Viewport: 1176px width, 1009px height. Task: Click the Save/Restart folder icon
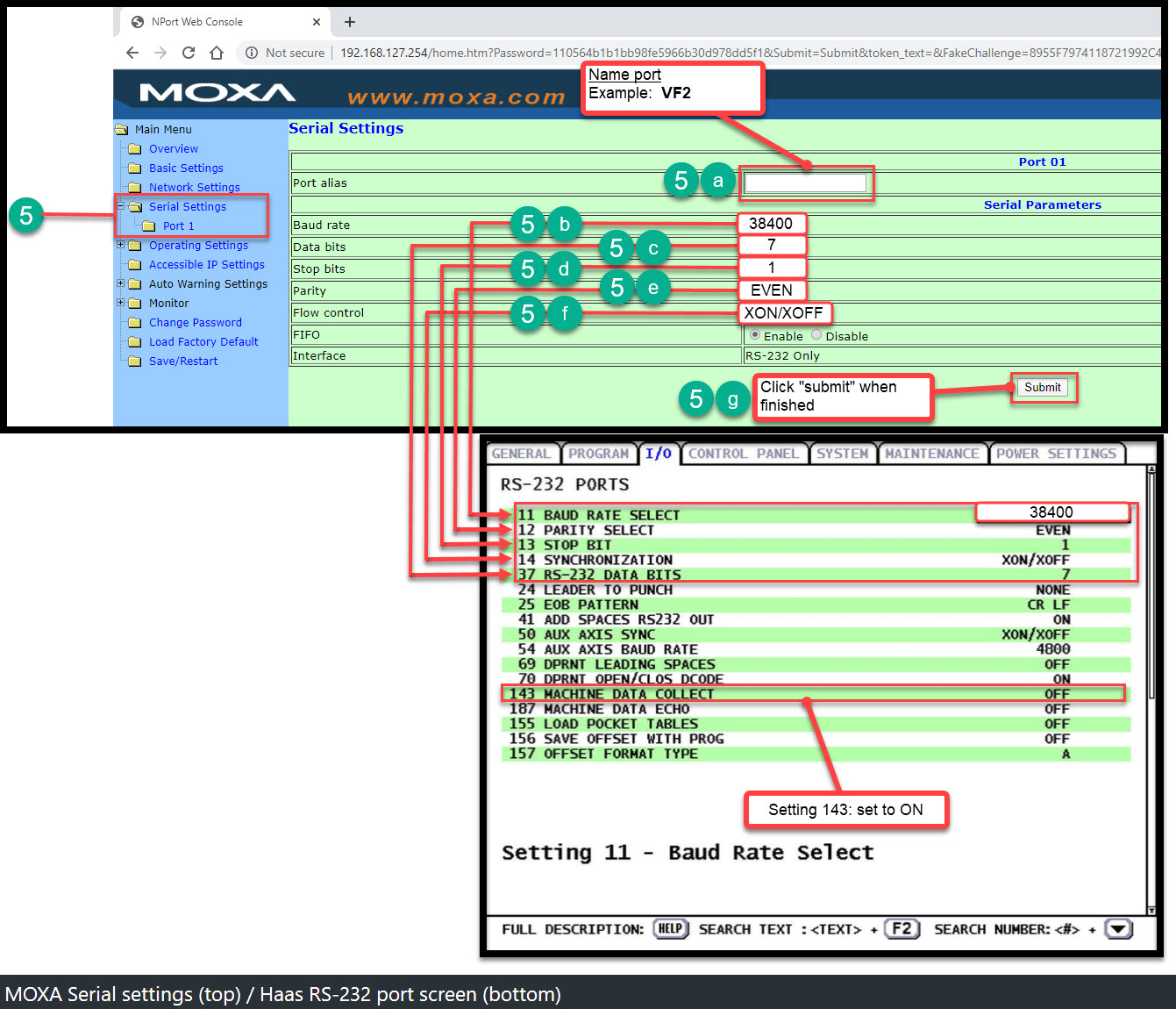coord(135,361)
